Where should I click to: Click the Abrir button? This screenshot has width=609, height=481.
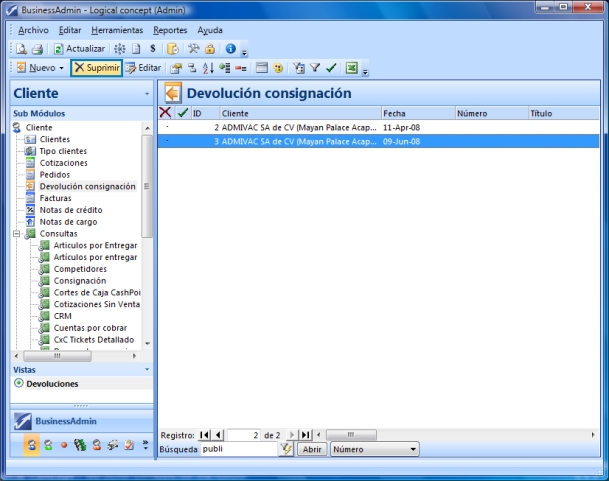312,450
